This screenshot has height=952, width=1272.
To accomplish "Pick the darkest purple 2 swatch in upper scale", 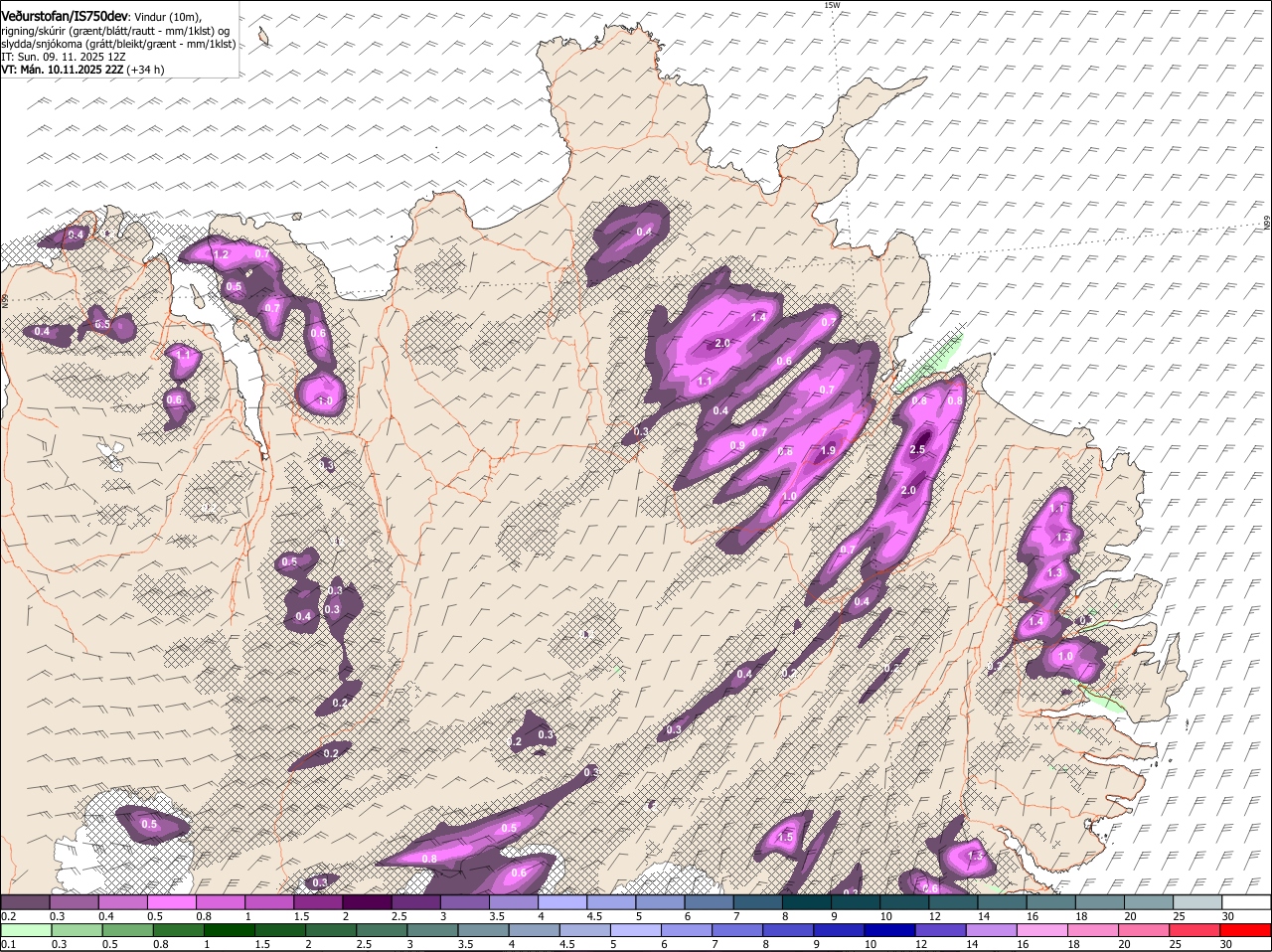I will (x=368, y=901).
